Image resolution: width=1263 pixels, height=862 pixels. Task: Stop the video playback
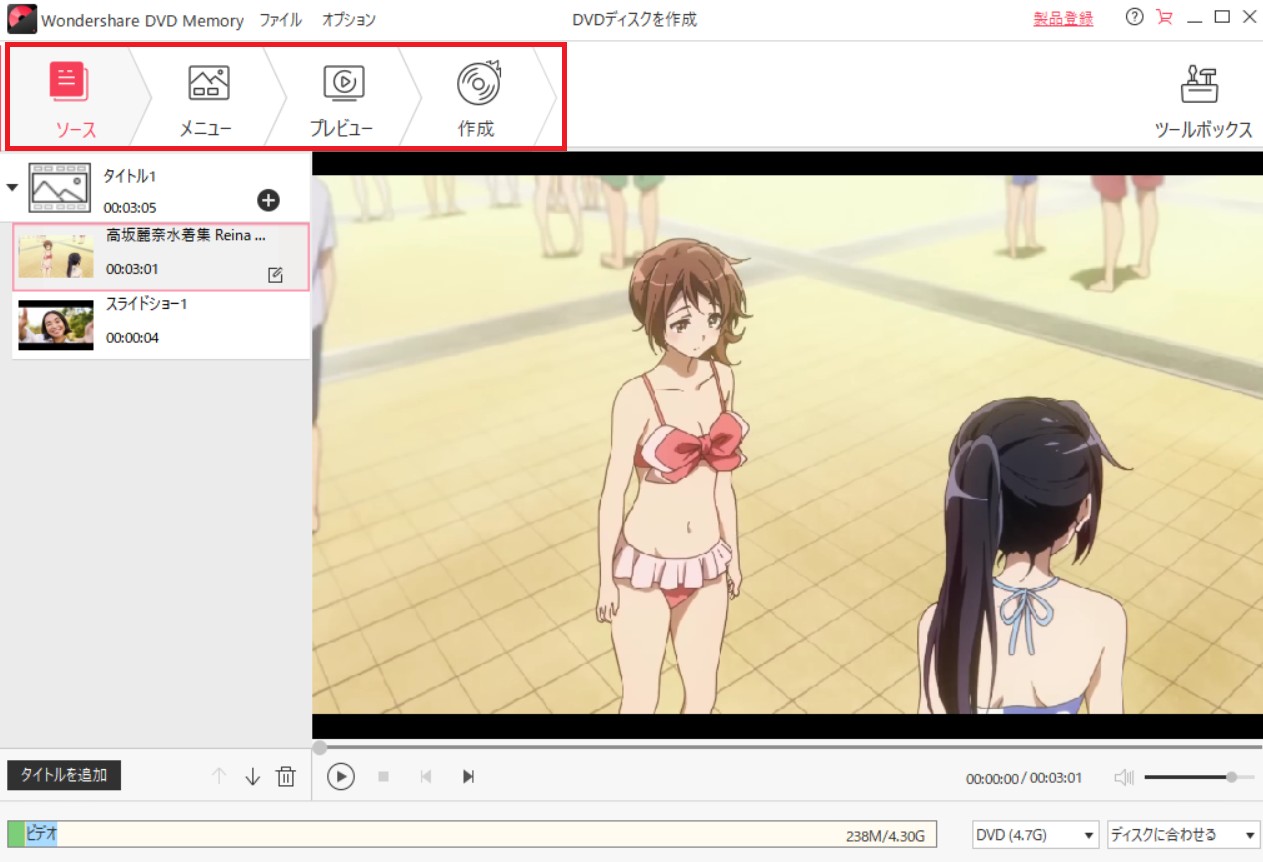click(x=383, y=776)
